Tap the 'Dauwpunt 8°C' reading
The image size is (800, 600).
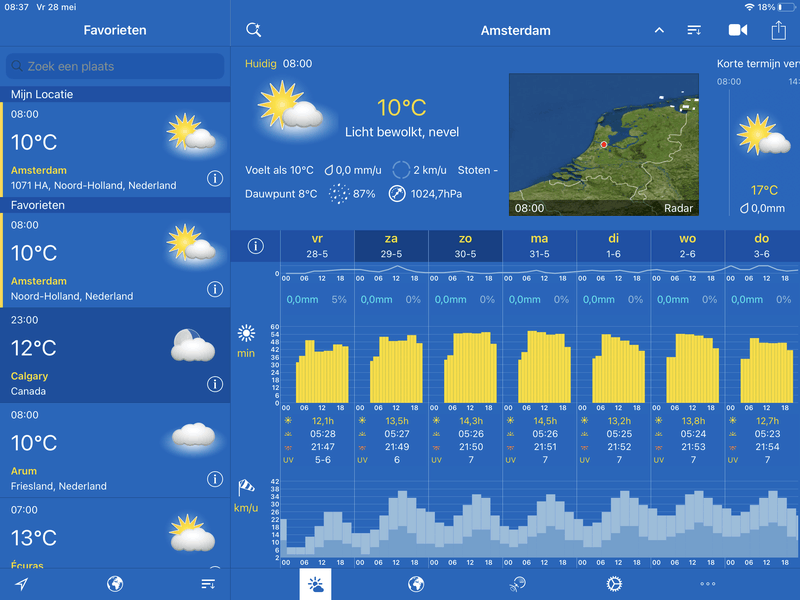point(281,194)
